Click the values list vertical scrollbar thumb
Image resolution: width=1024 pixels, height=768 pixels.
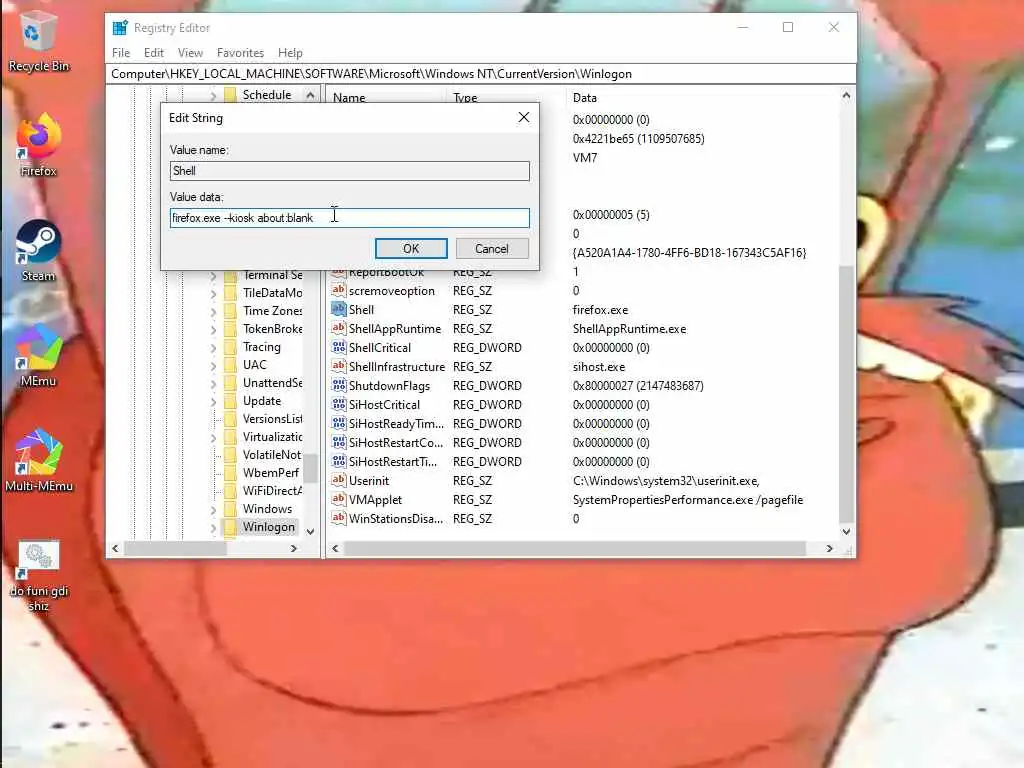tap(846, 394)
